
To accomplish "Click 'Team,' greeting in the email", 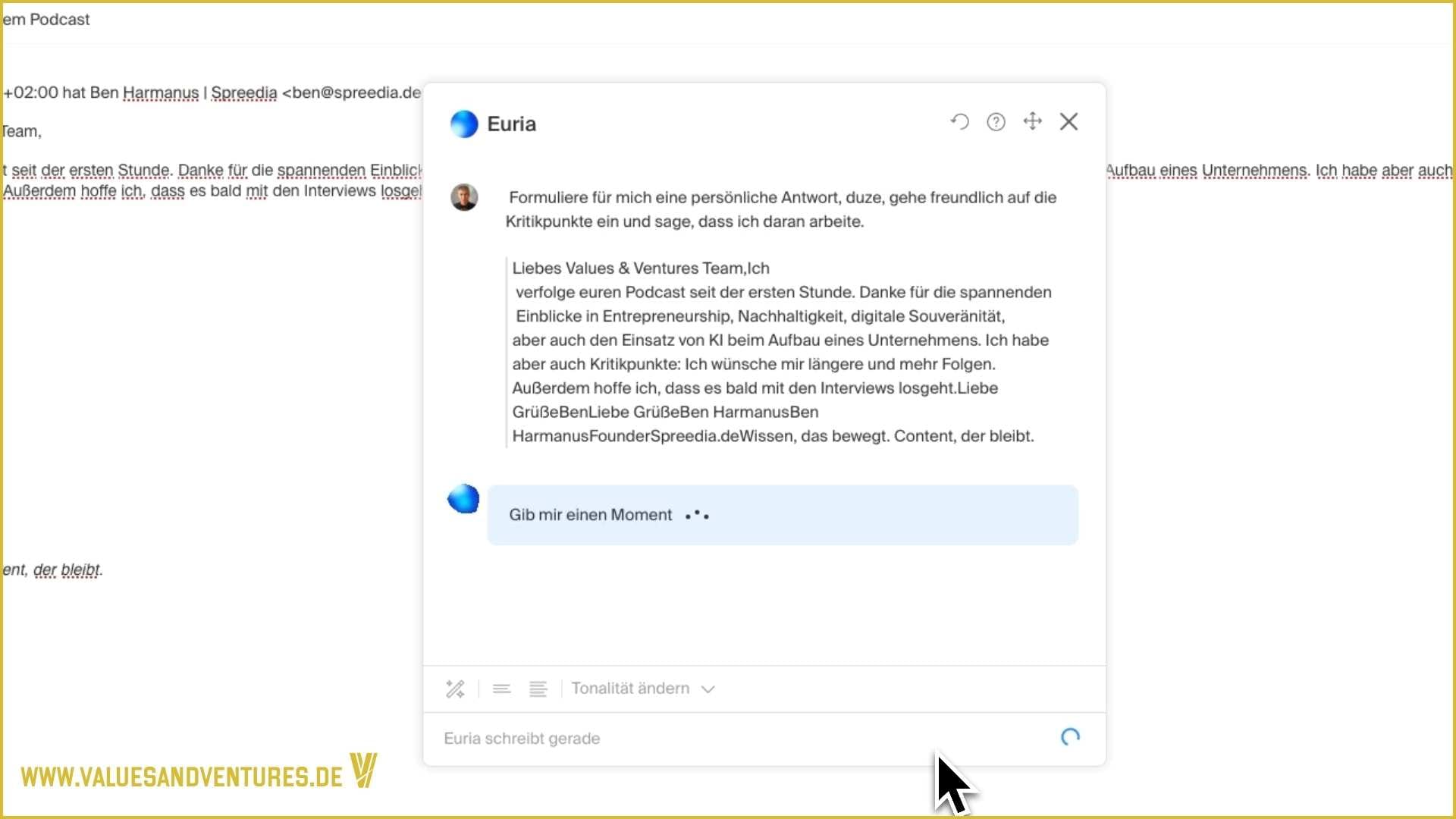I will coord(22,132).
